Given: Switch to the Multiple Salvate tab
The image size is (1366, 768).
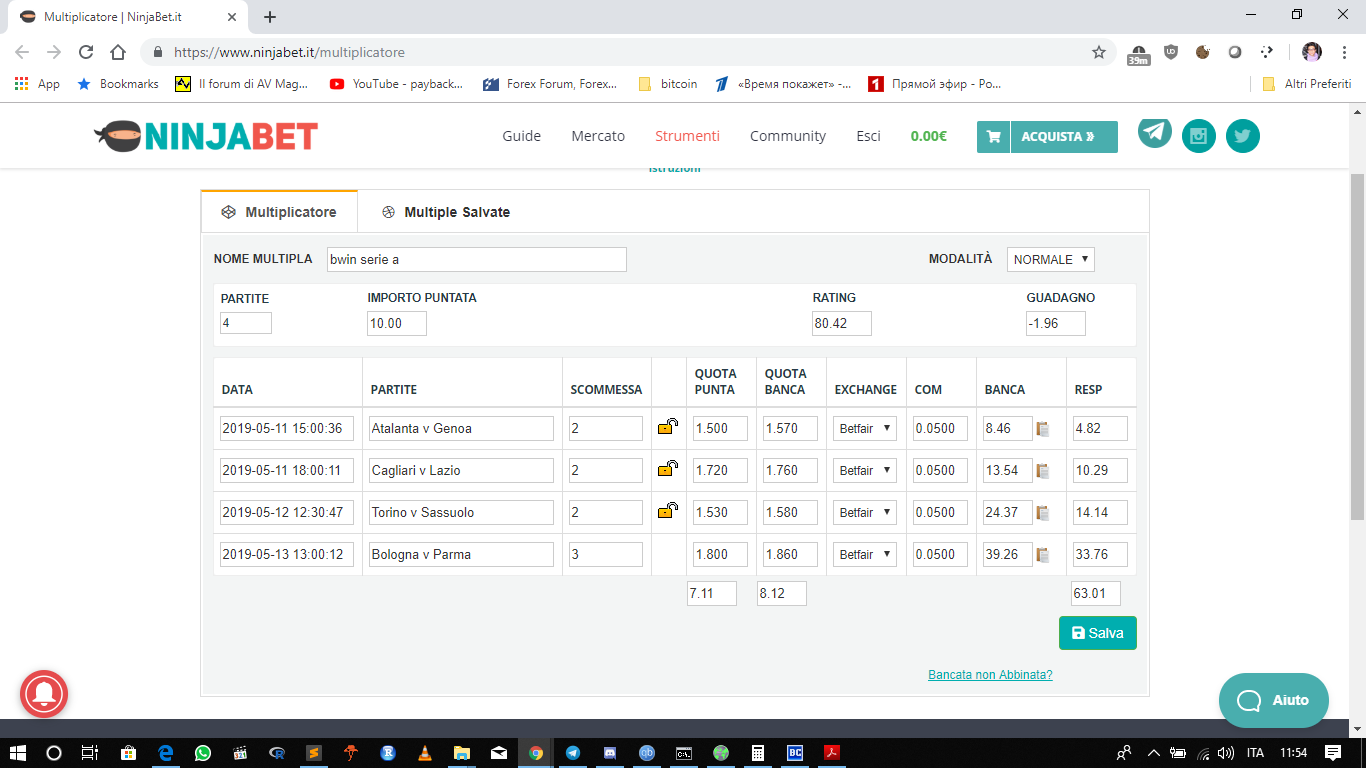Looking at the screenshot, I should coord(446,212).
